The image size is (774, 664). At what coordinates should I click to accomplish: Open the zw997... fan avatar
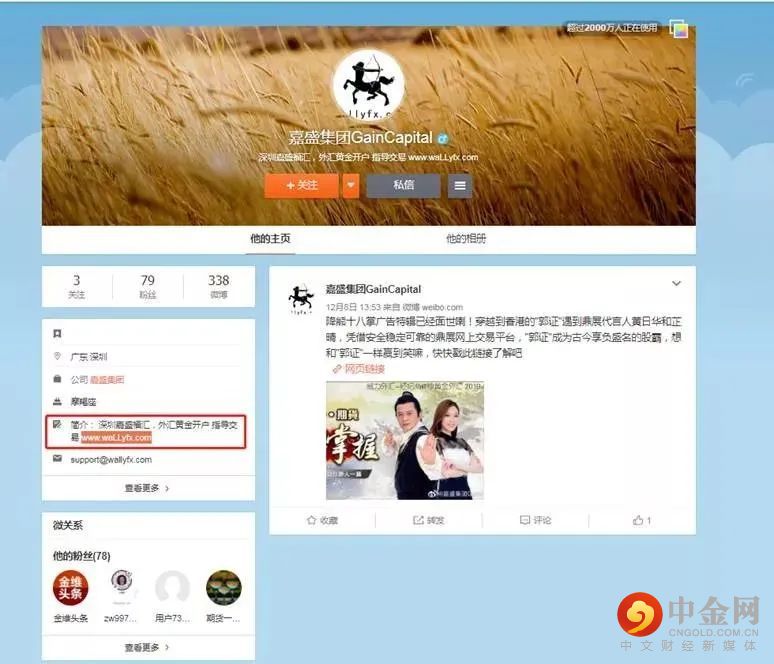(x=121, y=588)
